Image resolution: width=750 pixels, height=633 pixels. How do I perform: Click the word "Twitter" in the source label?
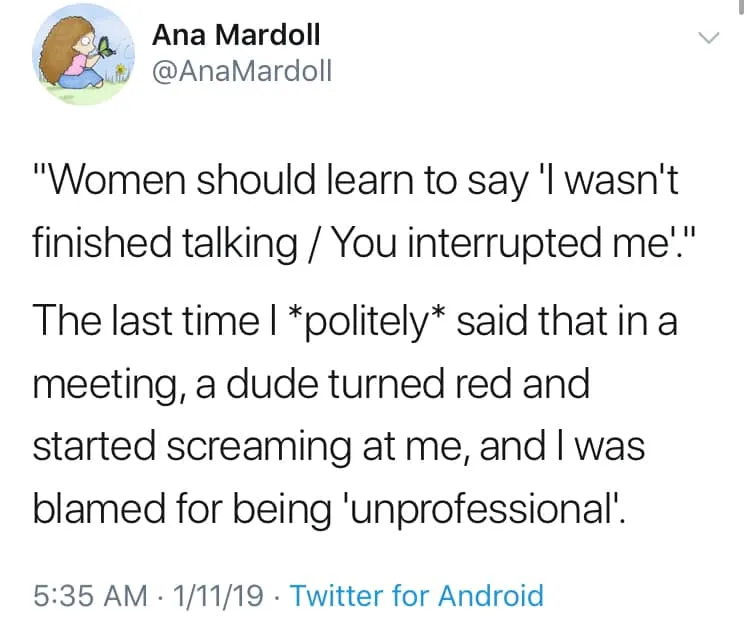[x=338, y=596]
